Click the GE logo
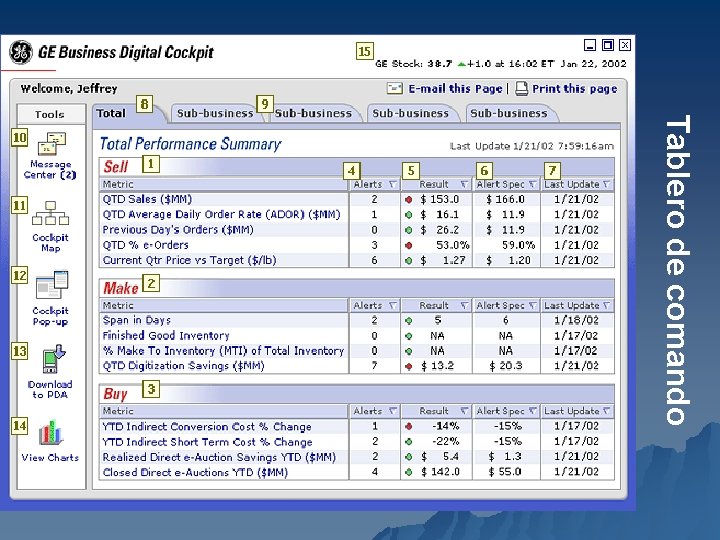 click(x=21, y=52)
